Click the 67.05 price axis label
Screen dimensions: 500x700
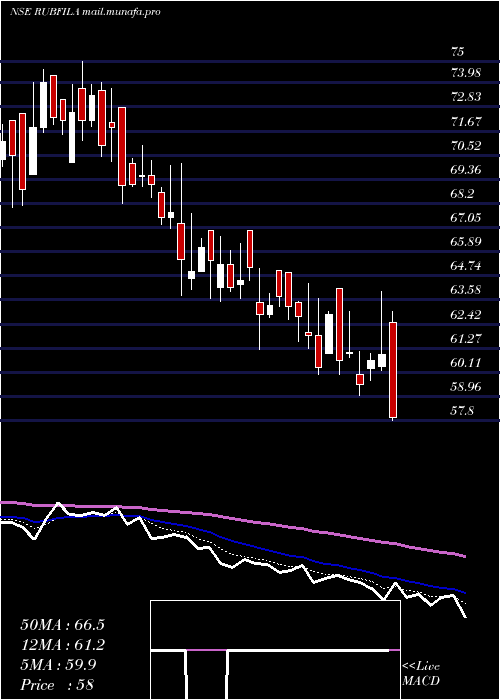466,218
